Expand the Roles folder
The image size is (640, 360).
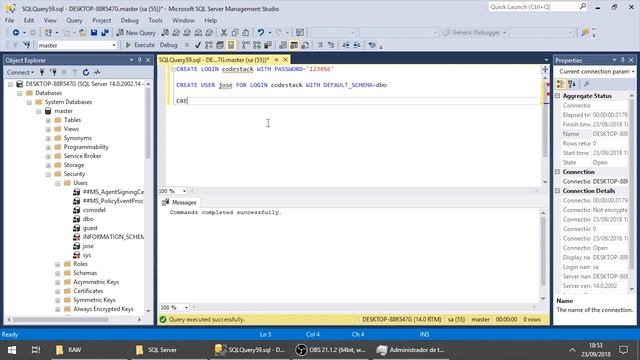click(58, 264)
